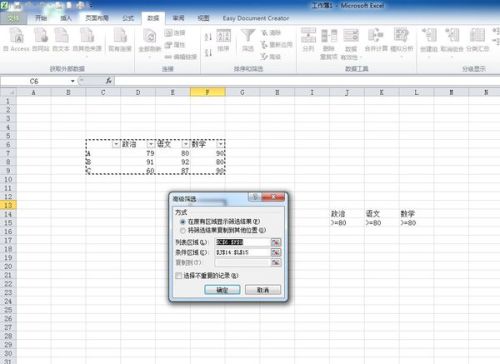The height and width of the screenshot is (364, 500).
Task: Click the Criteria range (条件区域) range selector icon
Action: pos(276,252)
